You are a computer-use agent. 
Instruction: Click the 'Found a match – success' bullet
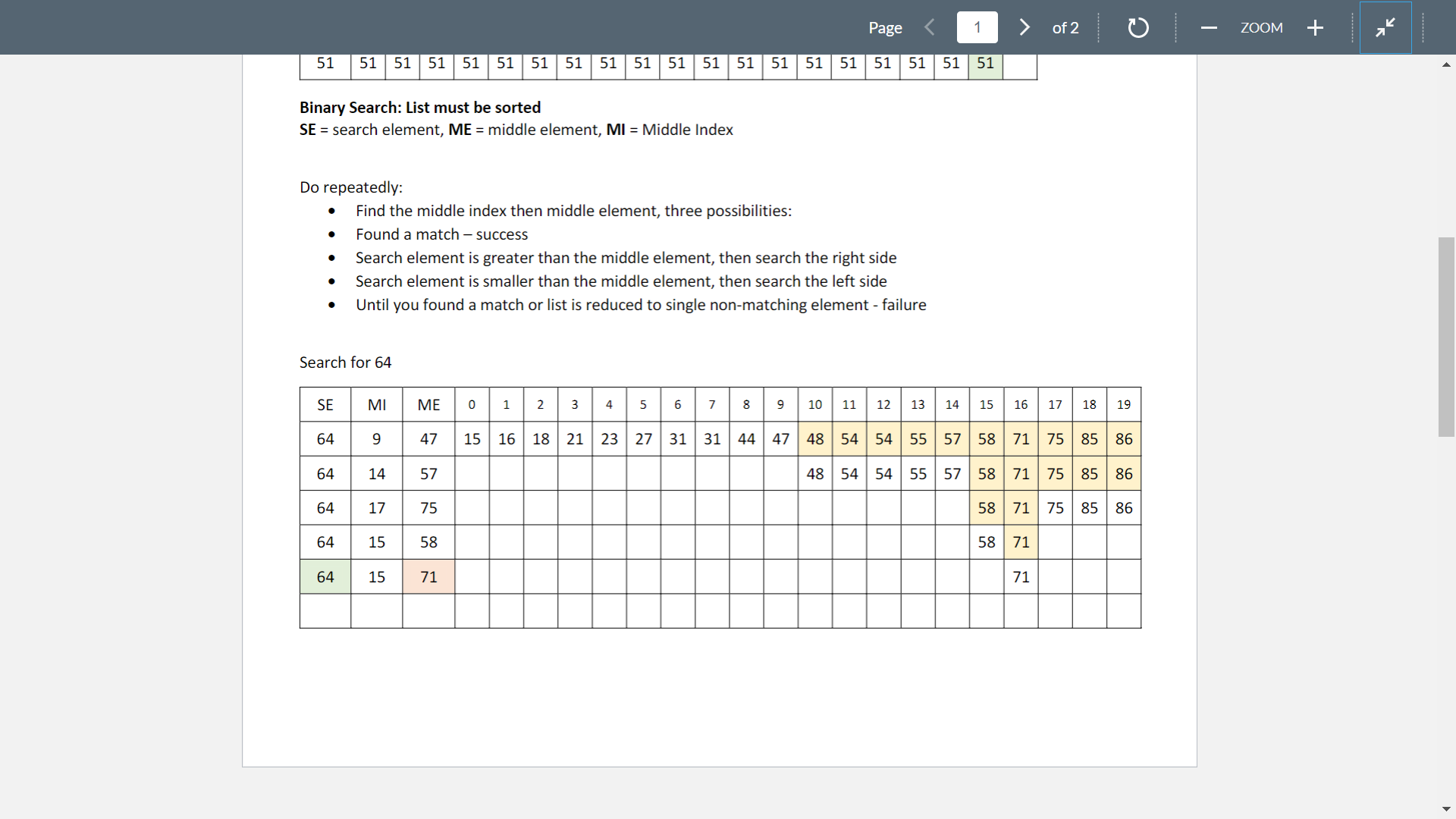(441, 234)
